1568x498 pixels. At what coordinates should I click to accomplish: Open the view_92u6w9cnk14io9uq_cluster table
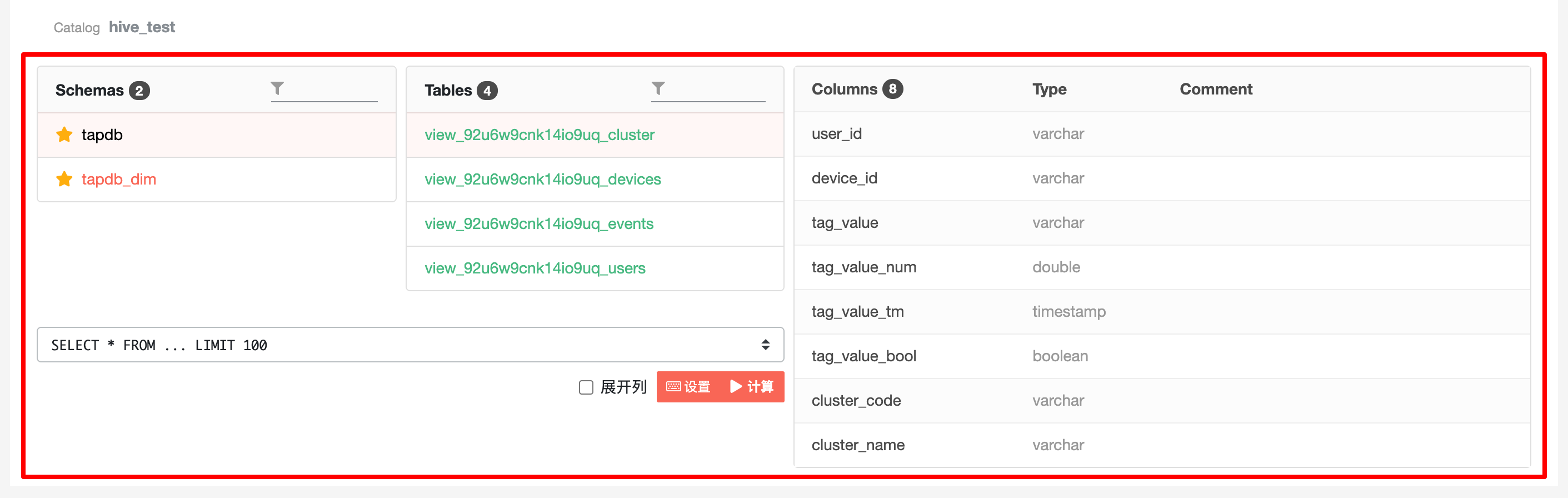point(540,135)
